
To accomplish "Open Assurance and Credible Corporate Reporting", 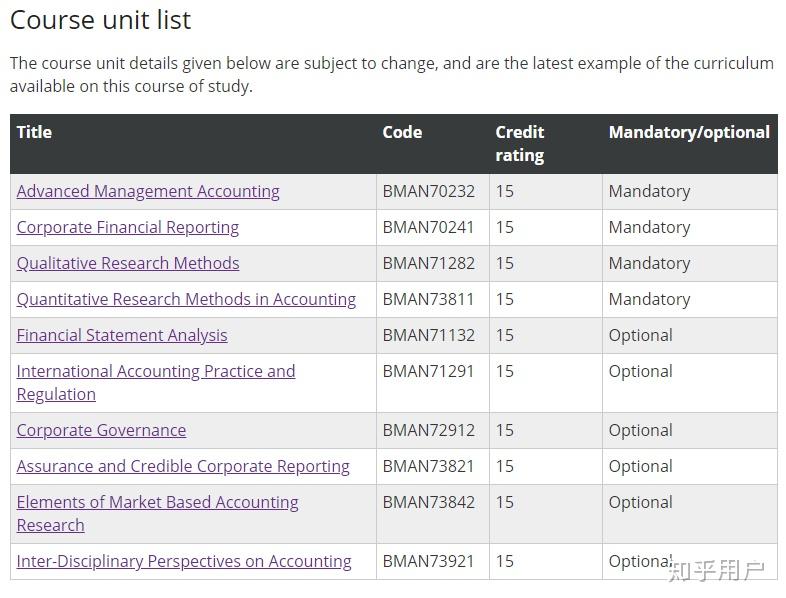I will click(x=183, y=466).
